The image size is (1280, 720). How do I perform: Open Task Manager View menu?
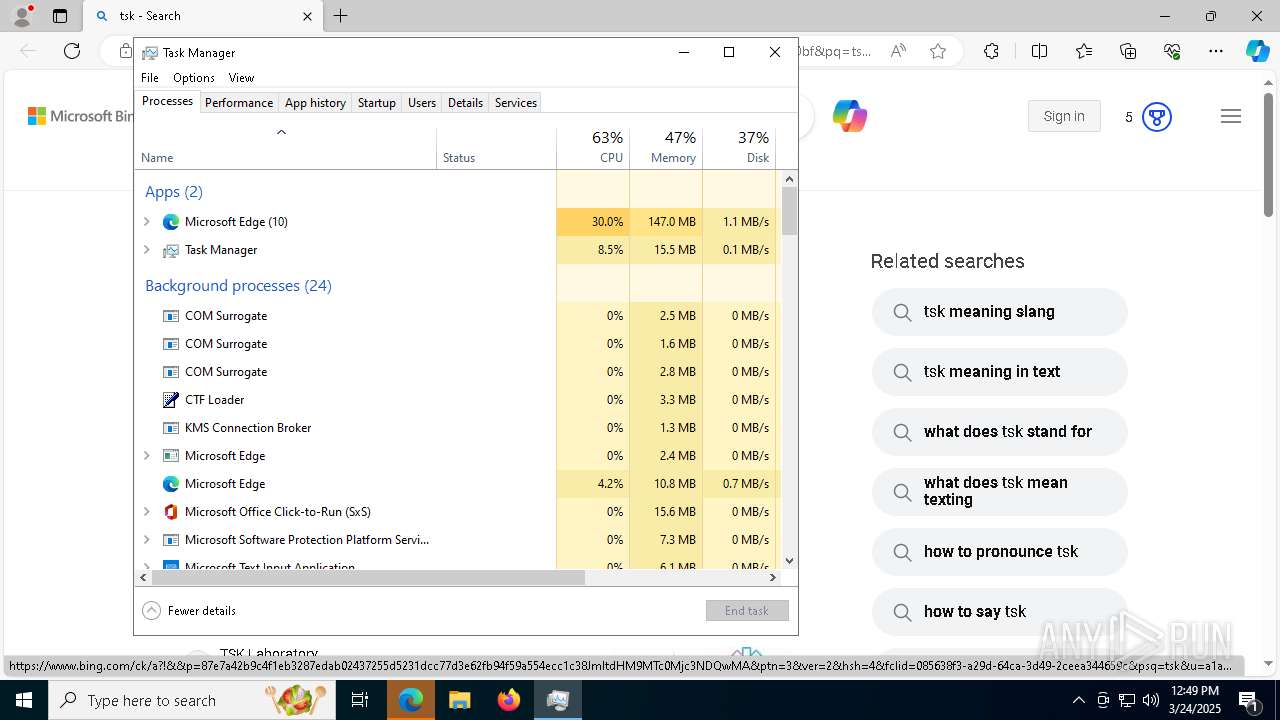click(x=241, y=78)
